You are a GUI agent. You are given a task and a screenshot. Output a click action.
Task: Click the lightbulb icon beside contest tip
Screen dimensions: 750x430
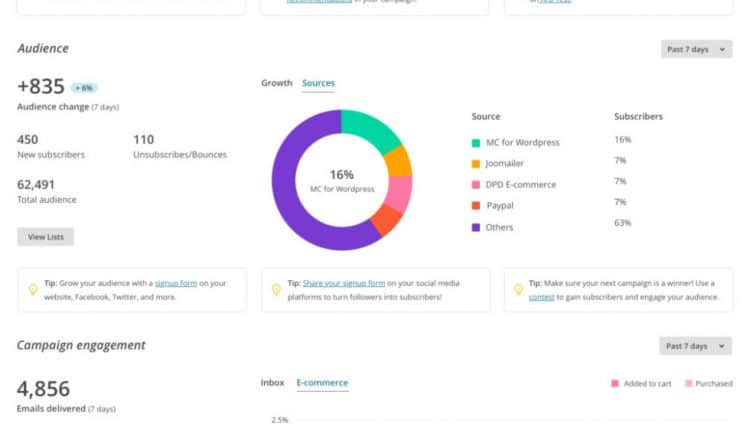(x=518, y=289)
